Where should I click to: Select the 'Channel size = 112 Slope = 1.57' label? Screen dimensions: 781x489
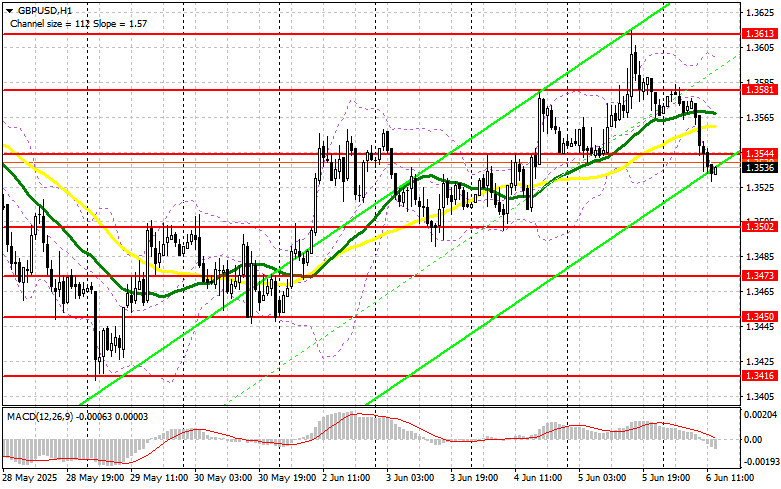point(78,23)
